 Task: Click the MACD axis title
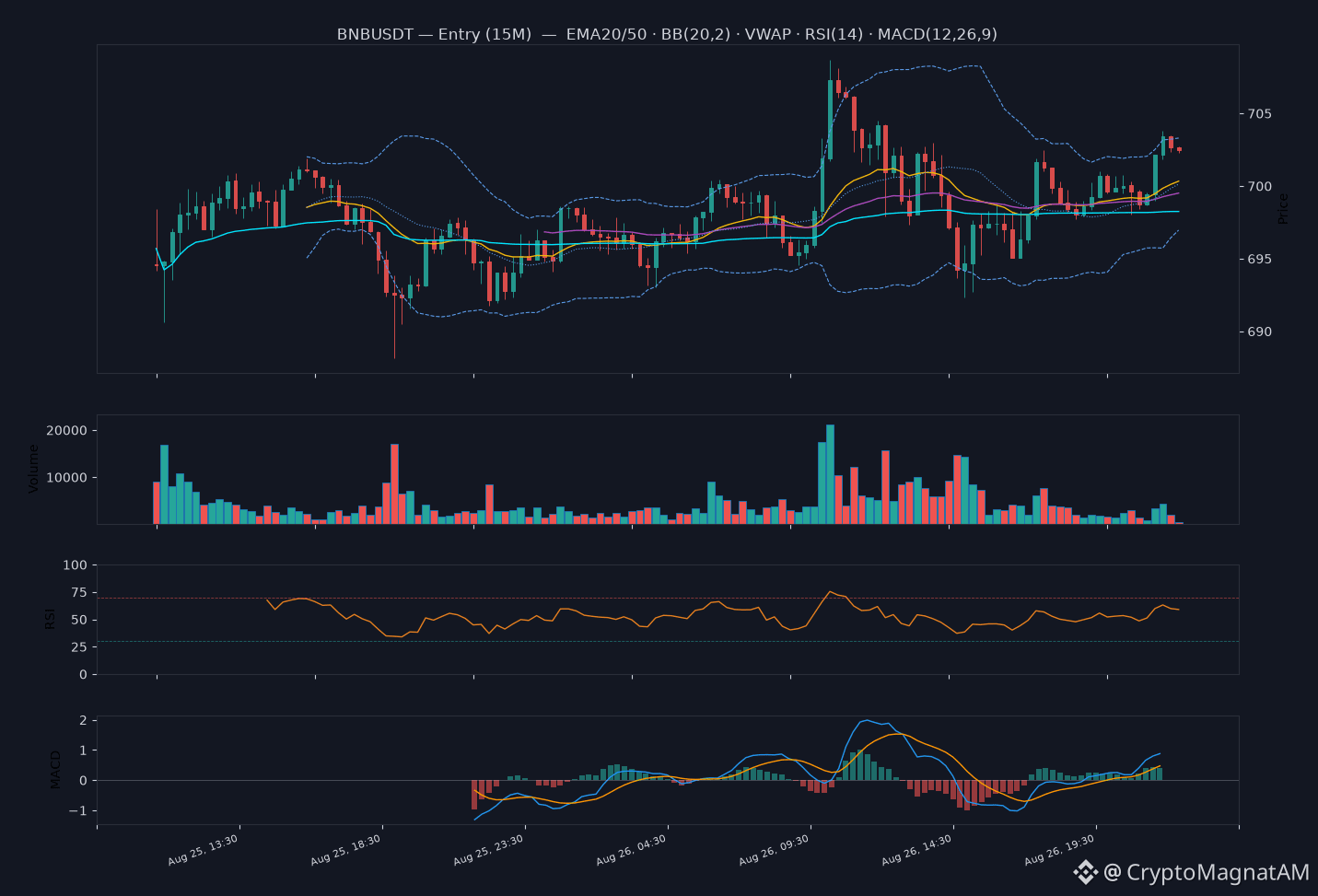click(x=56, y=770)
